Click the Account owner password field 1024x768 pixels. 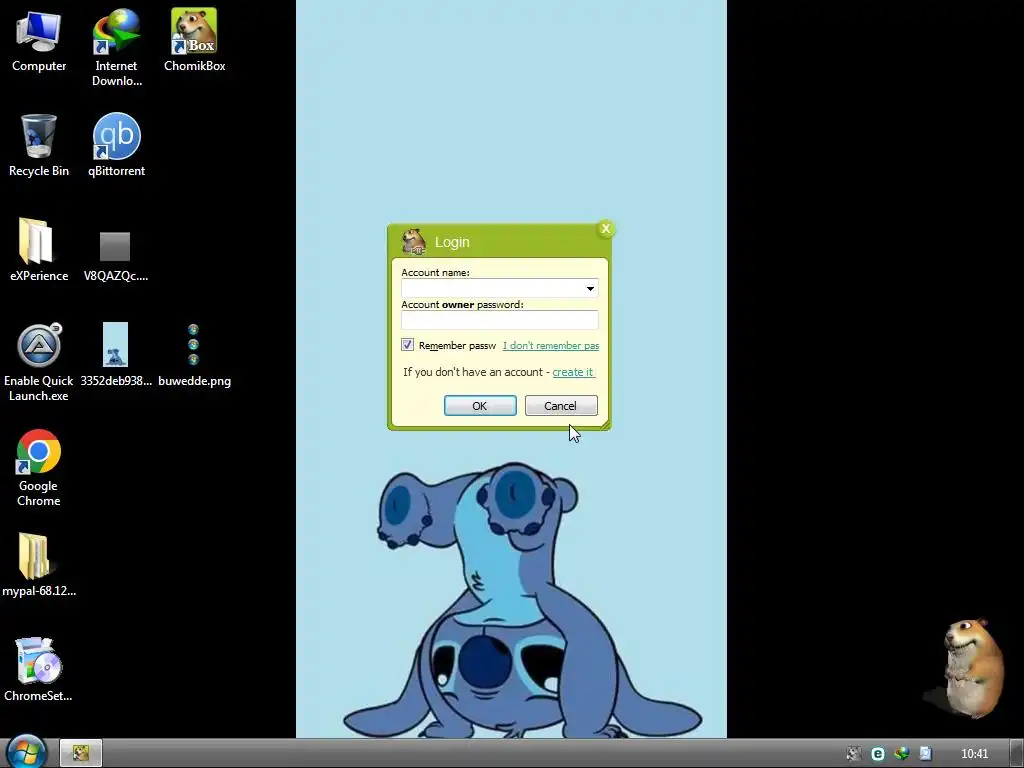pos(500,320)
